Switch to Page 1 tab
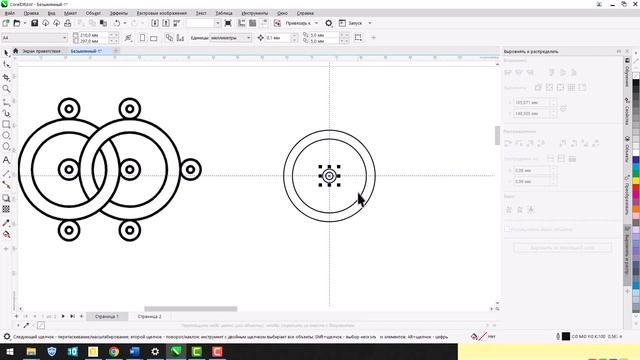Image resolution: width=640 pixels, height=360 pixels. [x=107, y=316]
